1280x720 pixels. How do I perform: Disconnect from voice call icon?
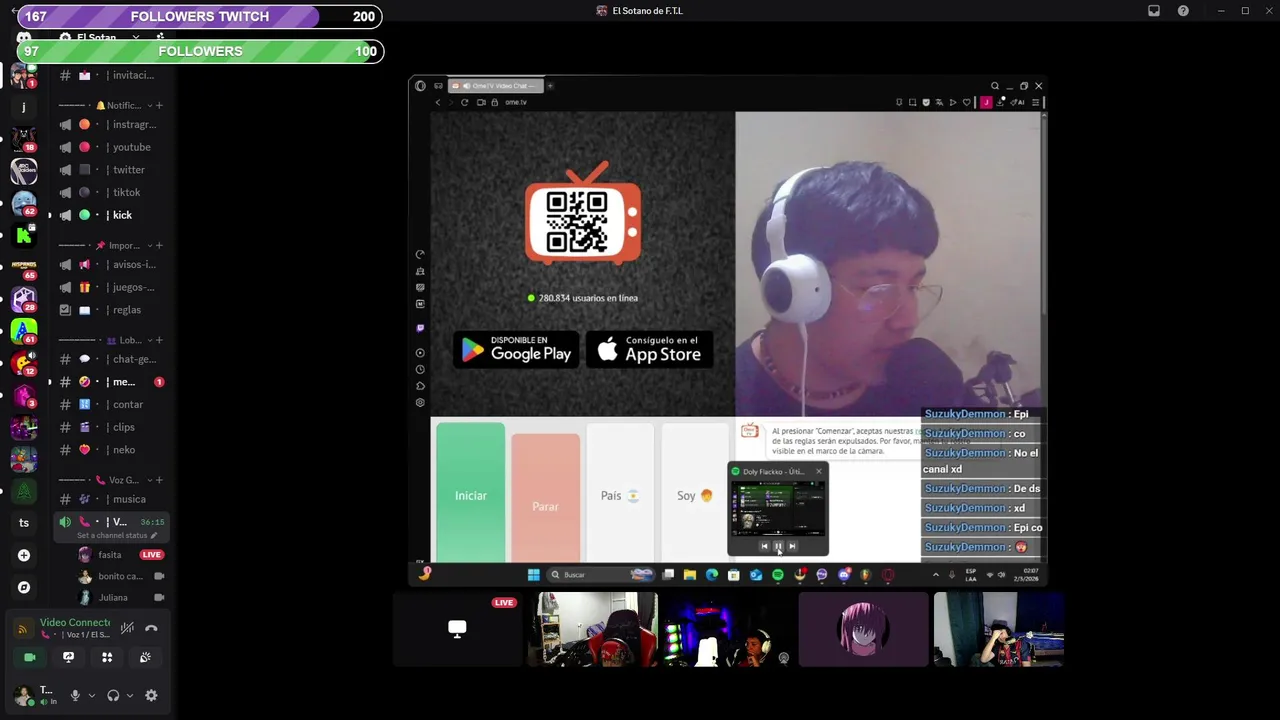point(151,628)
